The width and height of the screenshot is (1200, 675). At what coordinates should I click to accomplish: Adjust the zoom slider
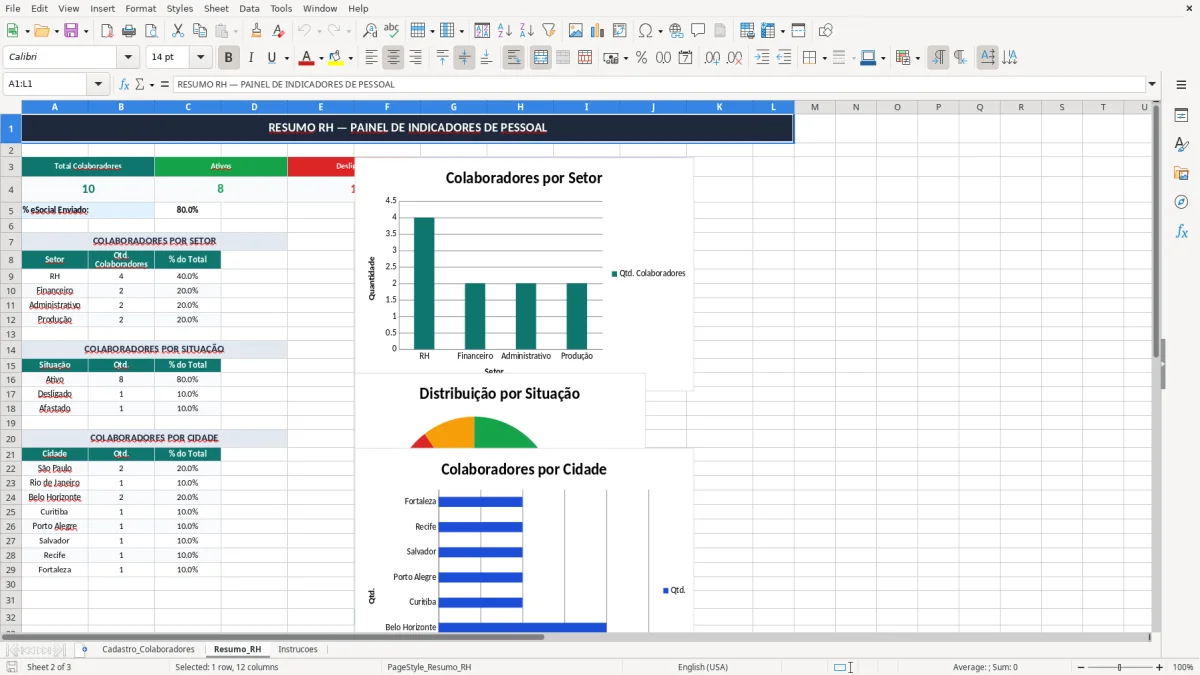[1119, 667]
